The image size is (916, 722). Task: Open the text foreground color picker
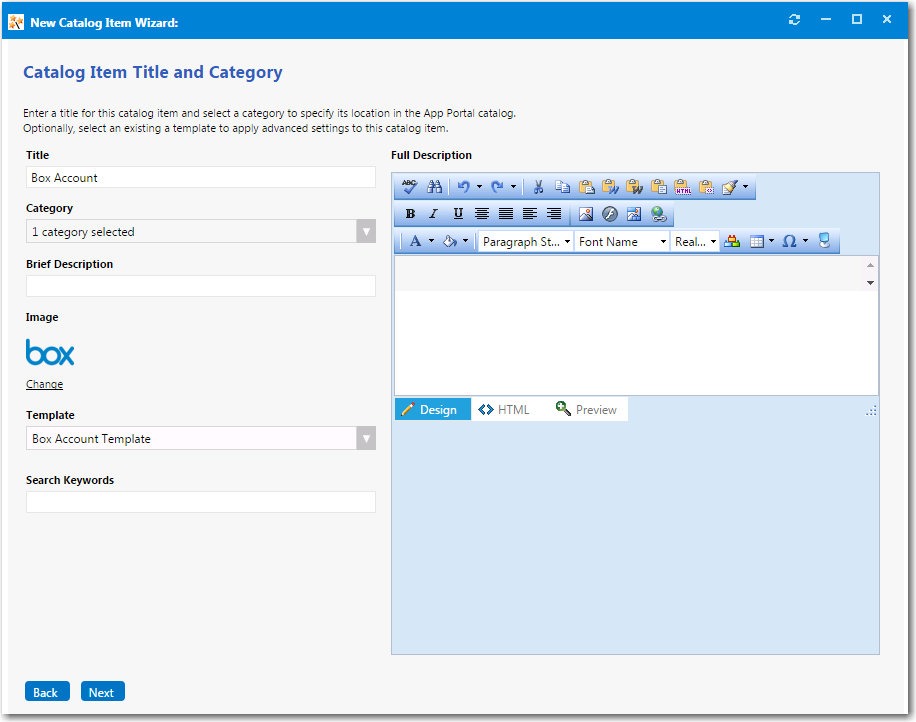point(416,241)
